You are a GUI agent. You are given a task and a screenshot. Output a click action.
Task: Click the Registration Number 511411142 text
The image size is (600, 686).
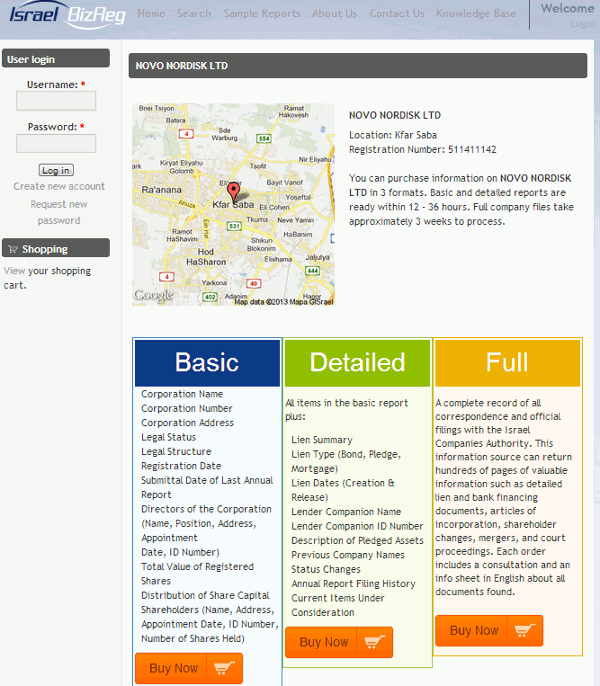[x=423, y=150]
